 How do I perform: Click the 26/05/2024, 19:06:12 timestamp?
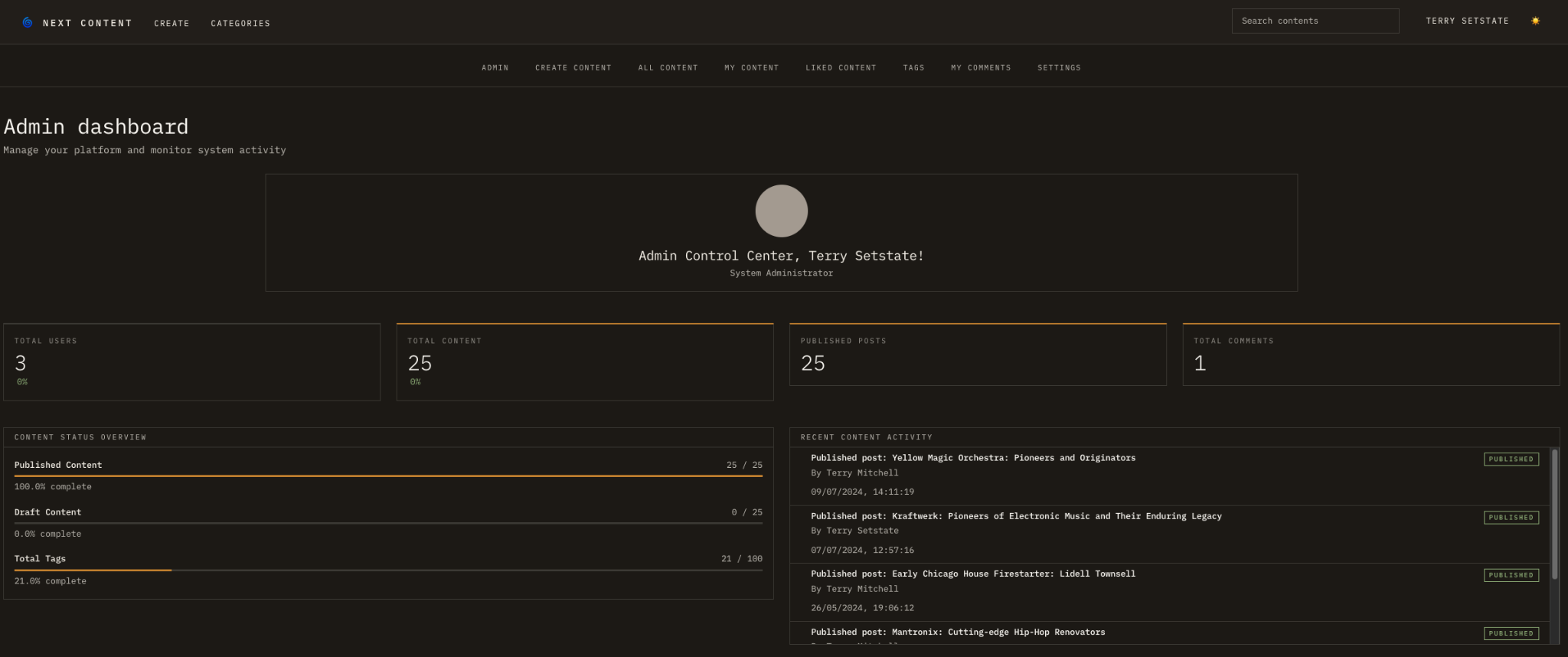click(x=862, y=608)
